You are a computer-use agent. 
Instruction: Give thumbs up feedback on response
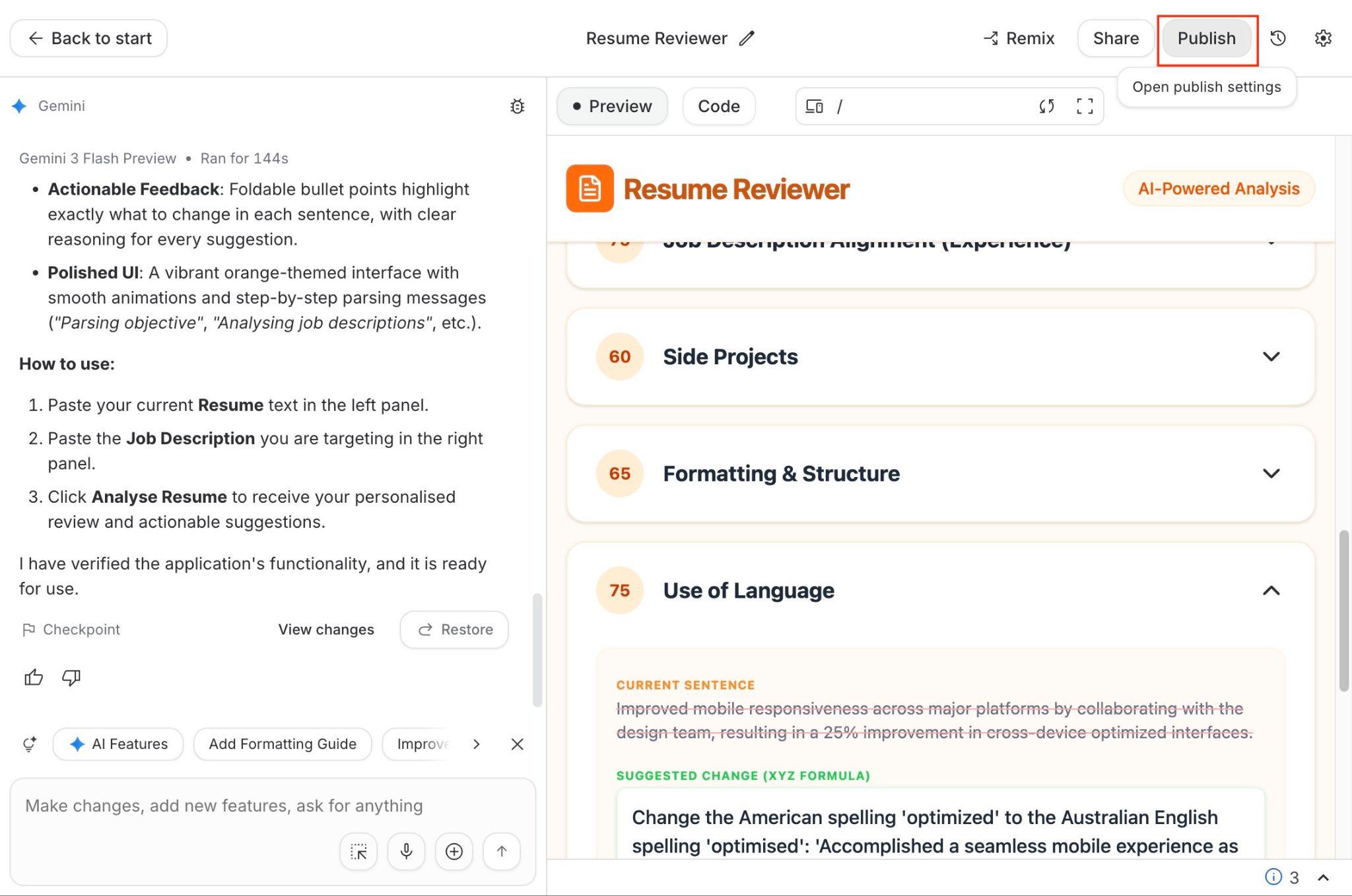34,678
